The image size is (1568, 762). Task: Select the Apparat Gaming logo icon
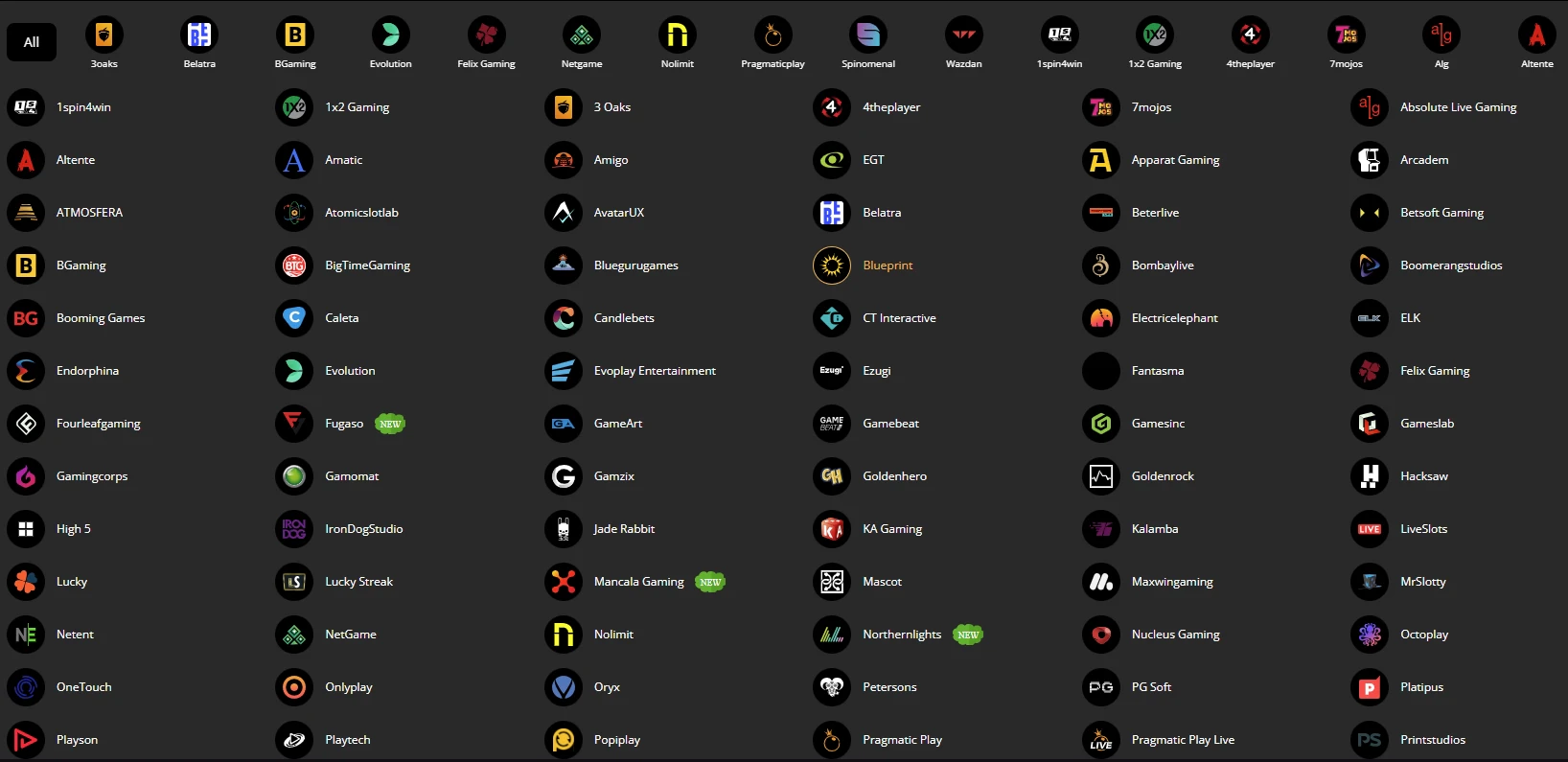(x=1101, y=160)
